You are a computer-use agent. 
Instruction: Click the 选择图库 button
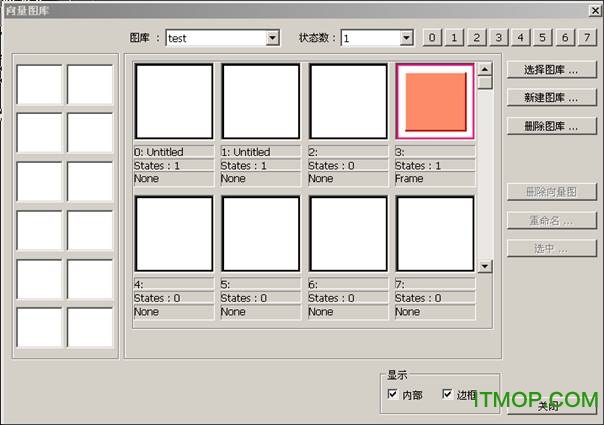[x=550, y=71]
